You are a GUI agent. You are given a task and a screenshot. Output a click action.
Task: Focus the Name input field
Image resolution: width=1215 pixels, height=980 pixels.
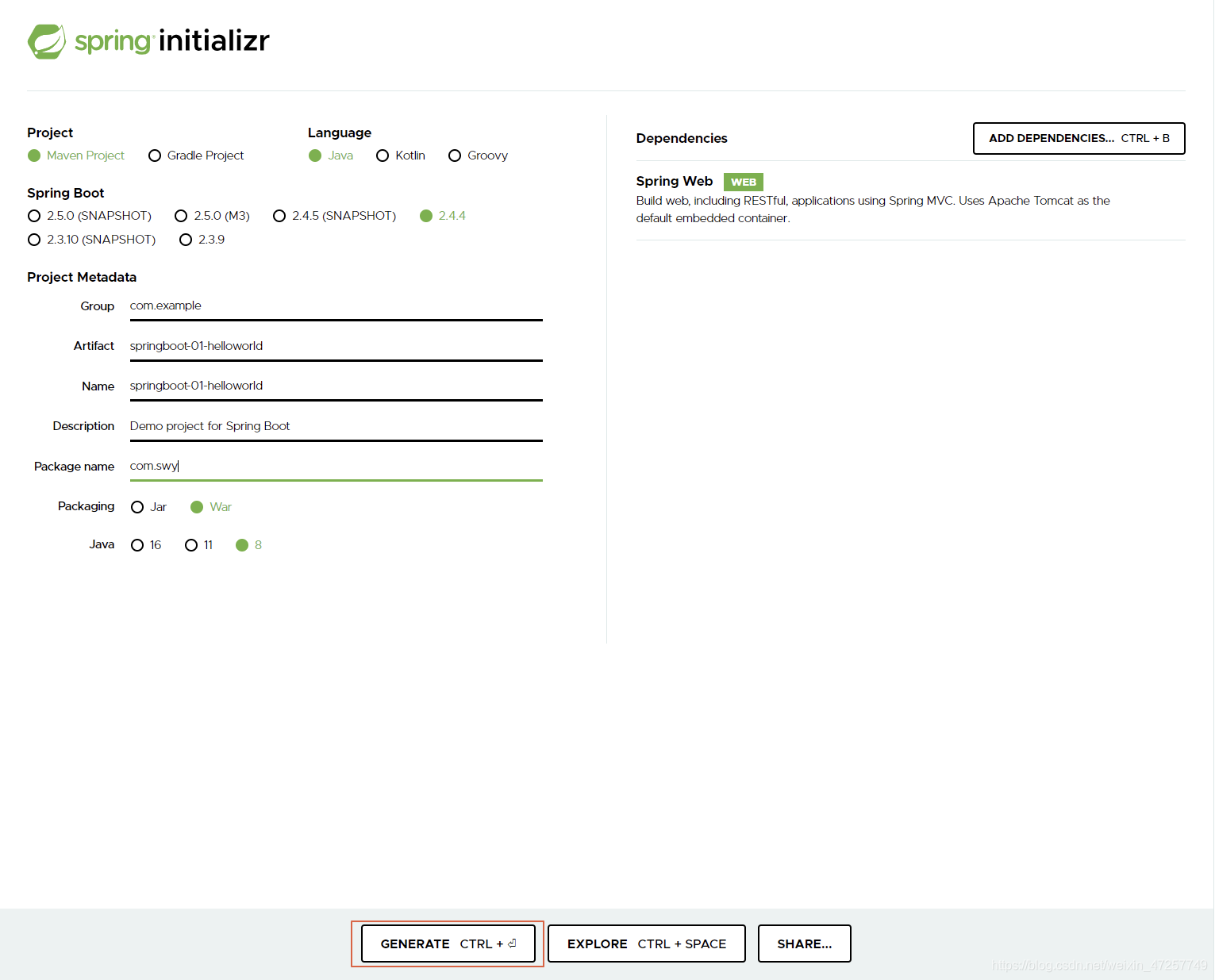(336, 386)
